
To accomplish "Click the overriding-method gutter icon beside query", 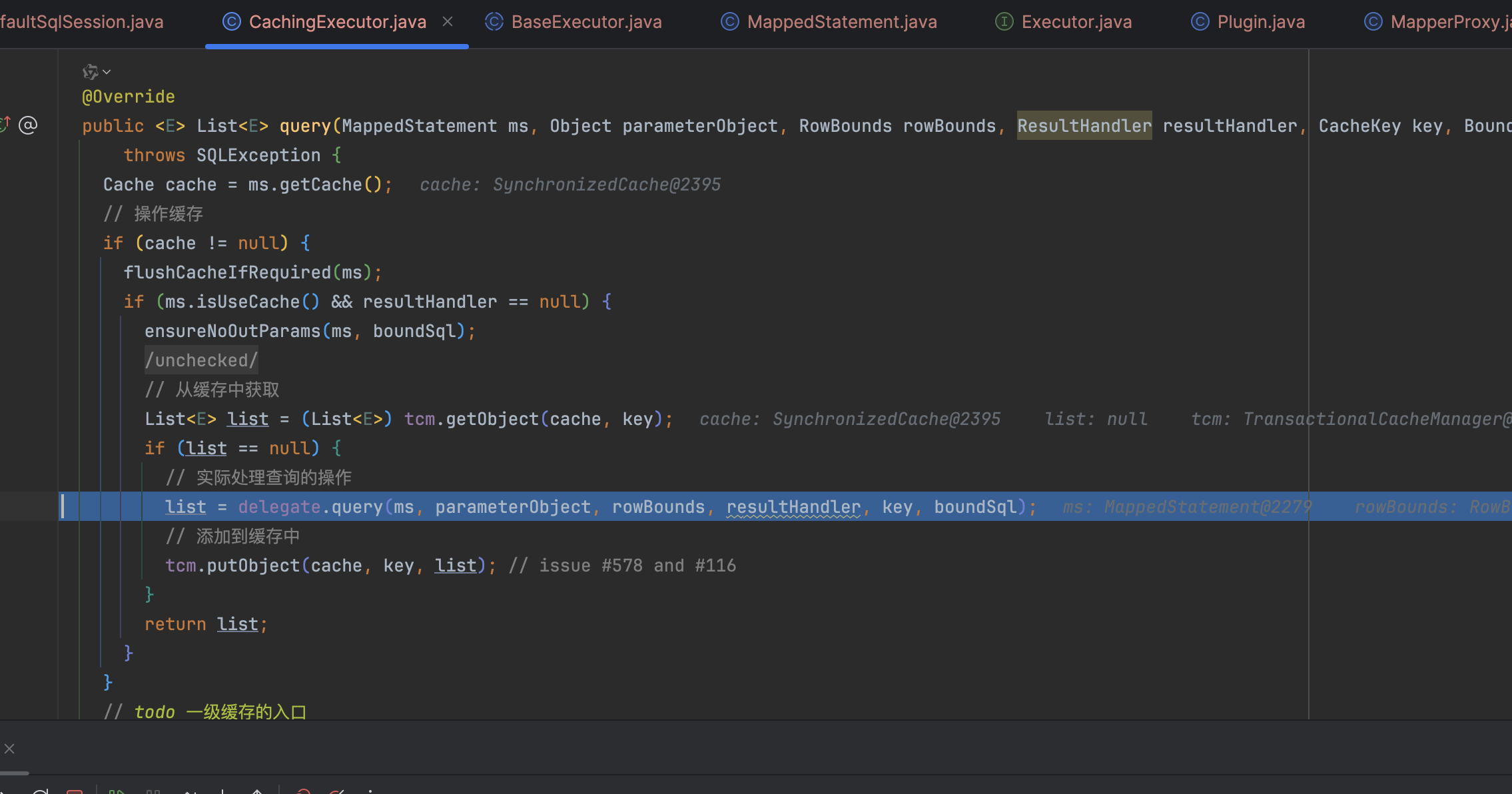I will pos(5,124).
